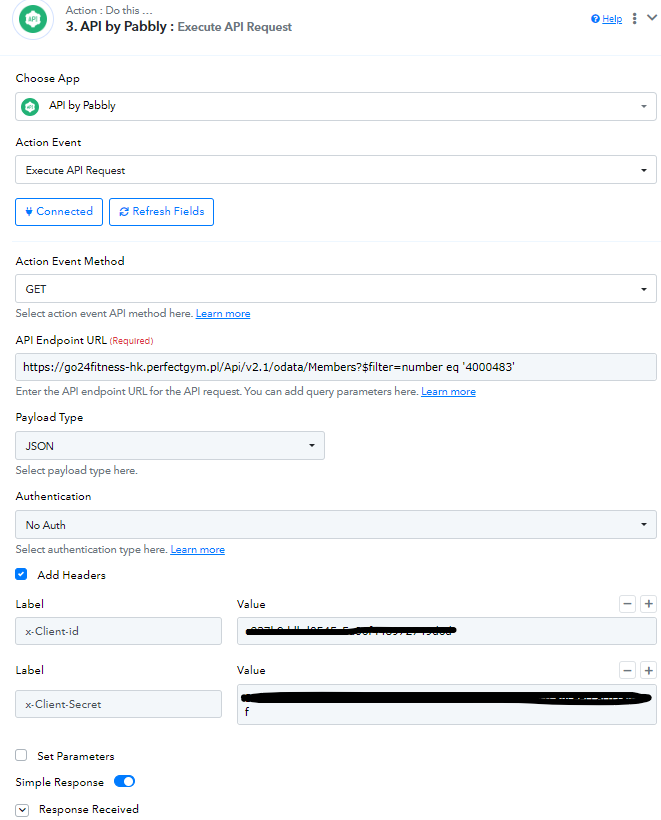The width and height of the screenshot is (661, 820).
Task: Click the step title "API by Pabbly : Execute API Request"
Action: point(178,27)
